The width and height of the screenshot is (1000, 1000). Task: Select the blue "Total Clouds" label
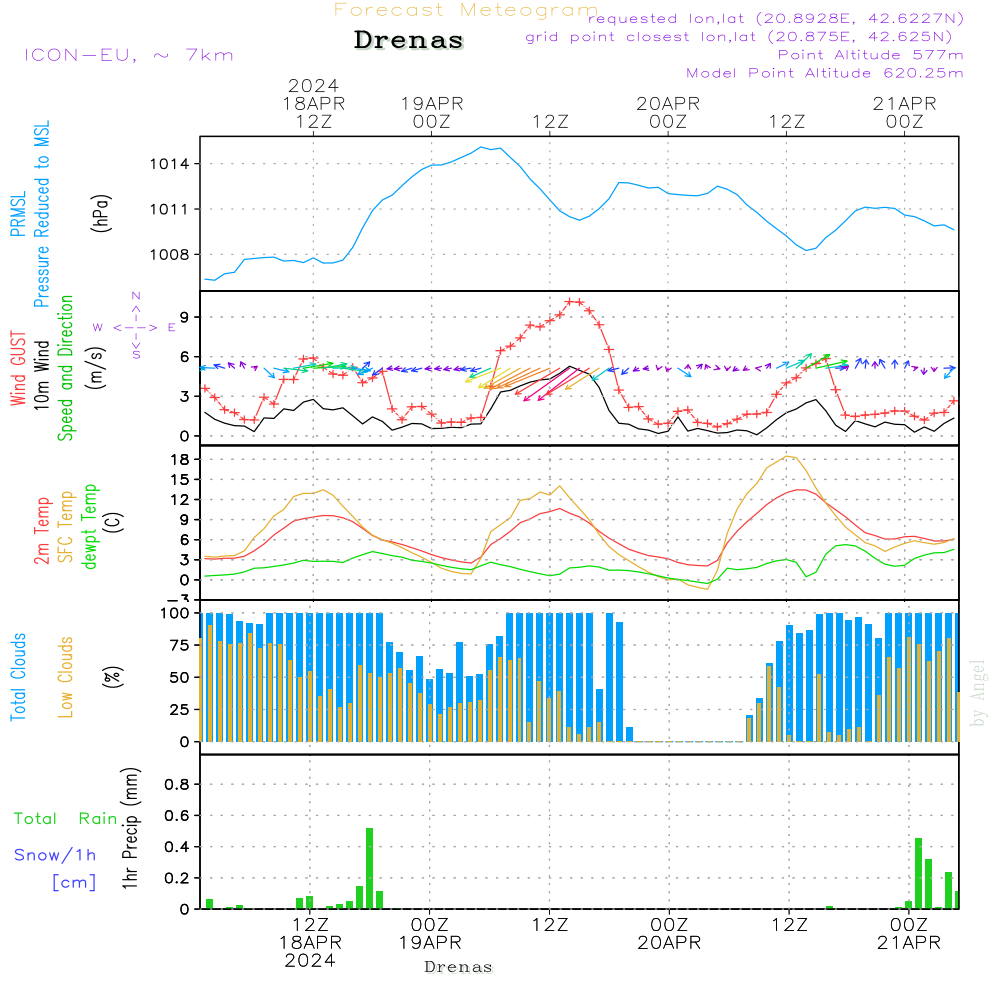18,677
